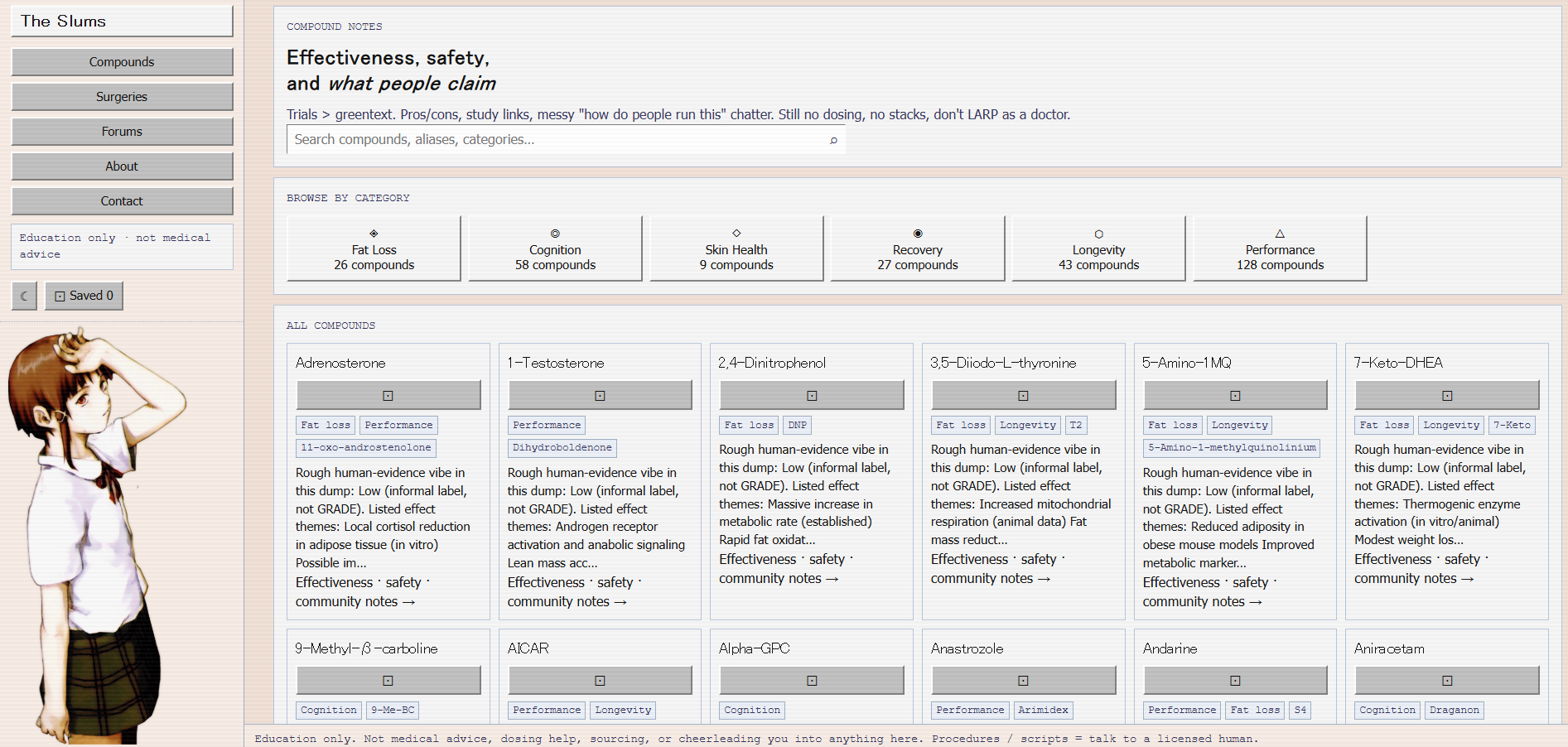Save the 7-Keto-DHEA compound
Viewport: 1568px width, 747px height.
tap(1447, 395)
